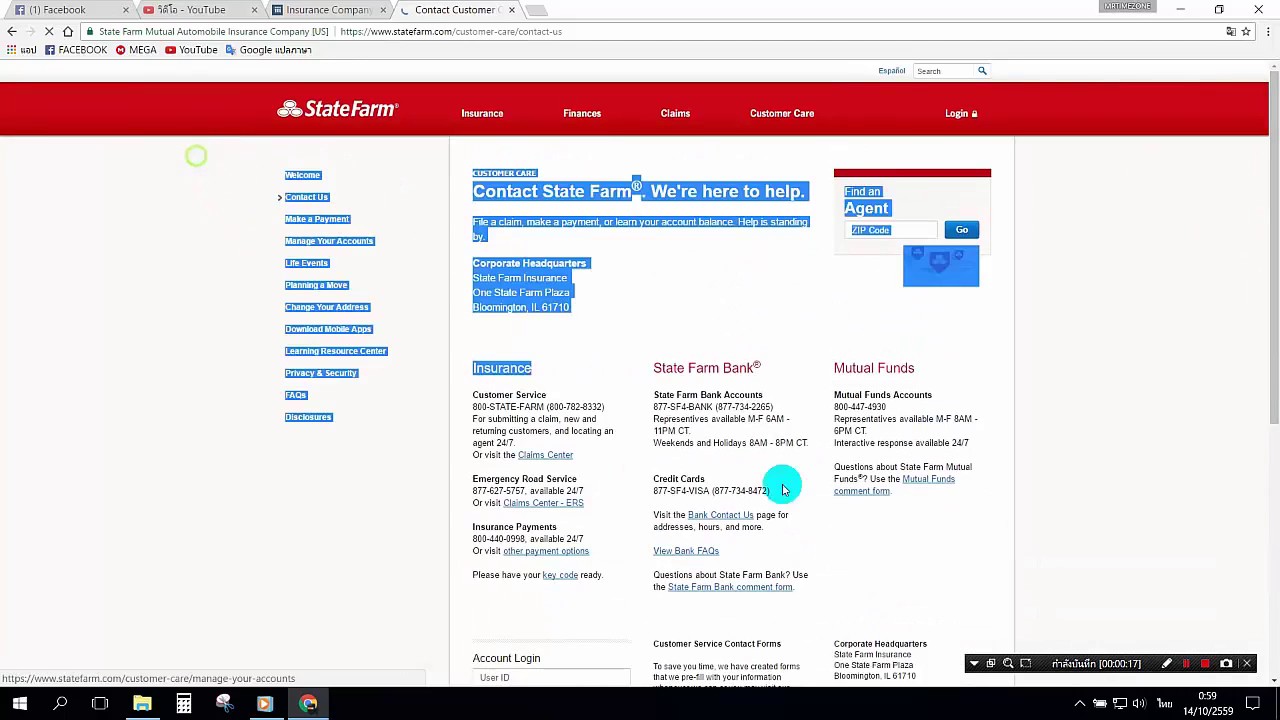Open the Action Center notifications
The image size is (1280, 720).
click(x=1253, y=704)
